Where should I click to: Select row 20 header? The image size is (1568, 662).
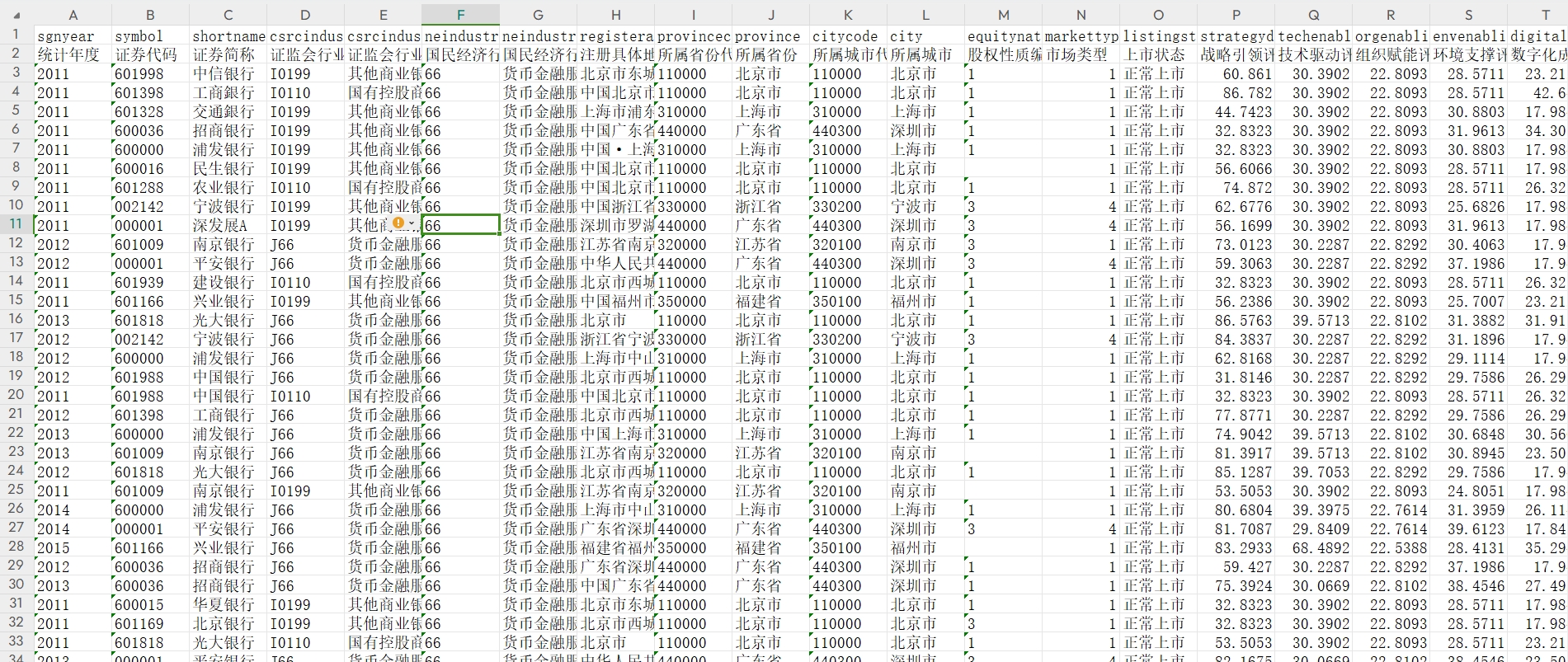coord(16,396)
